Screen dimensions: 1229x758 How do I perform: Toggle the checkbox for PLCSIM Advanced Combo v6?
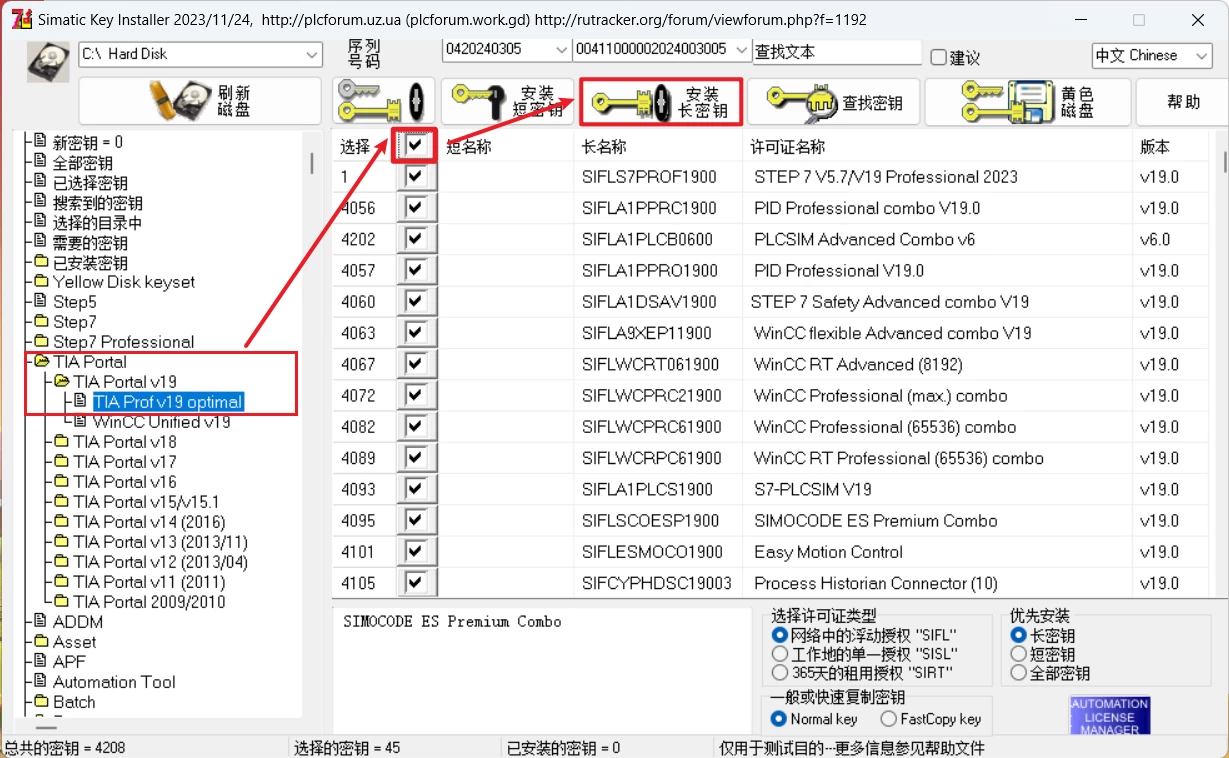point(416,239)
